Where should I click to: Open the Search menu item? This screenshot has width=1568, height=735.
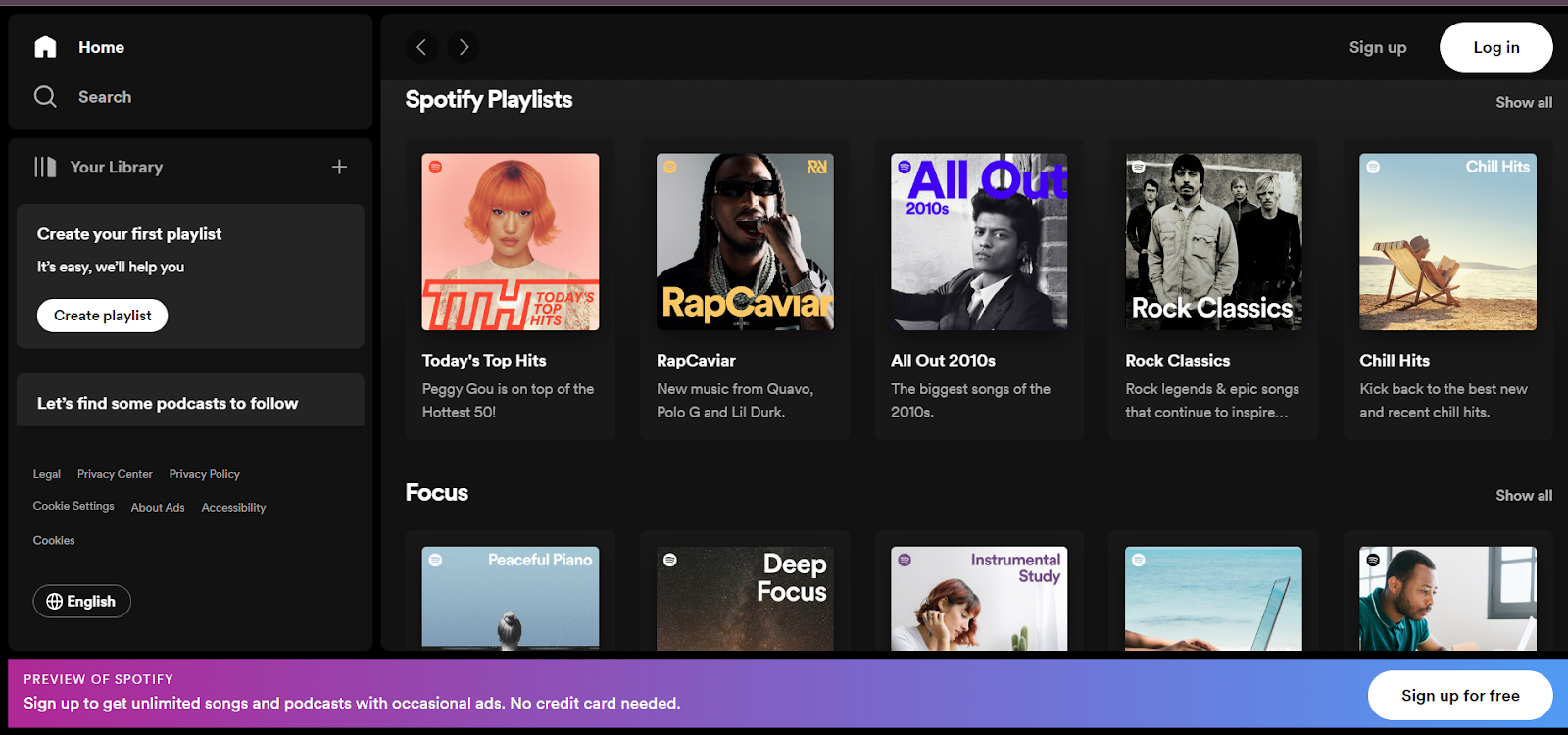pyautogui.click(x=105, y=97)
